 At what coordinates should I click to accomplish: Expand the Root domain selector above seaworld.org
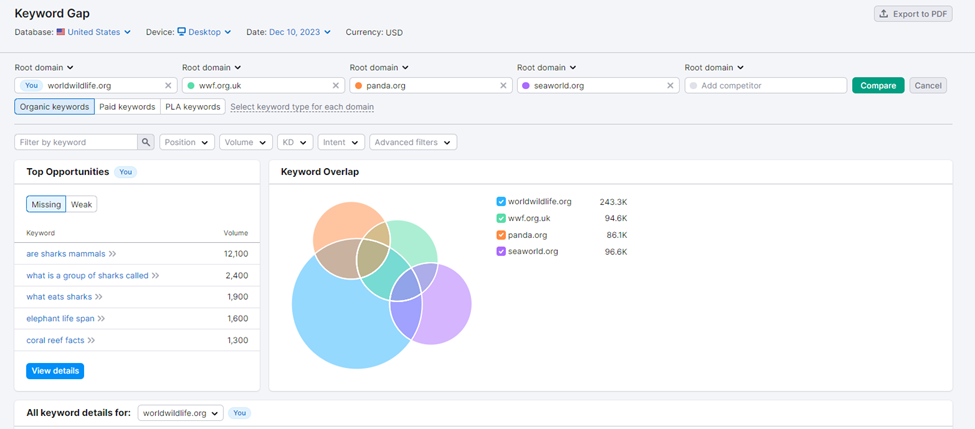(547, 67)
